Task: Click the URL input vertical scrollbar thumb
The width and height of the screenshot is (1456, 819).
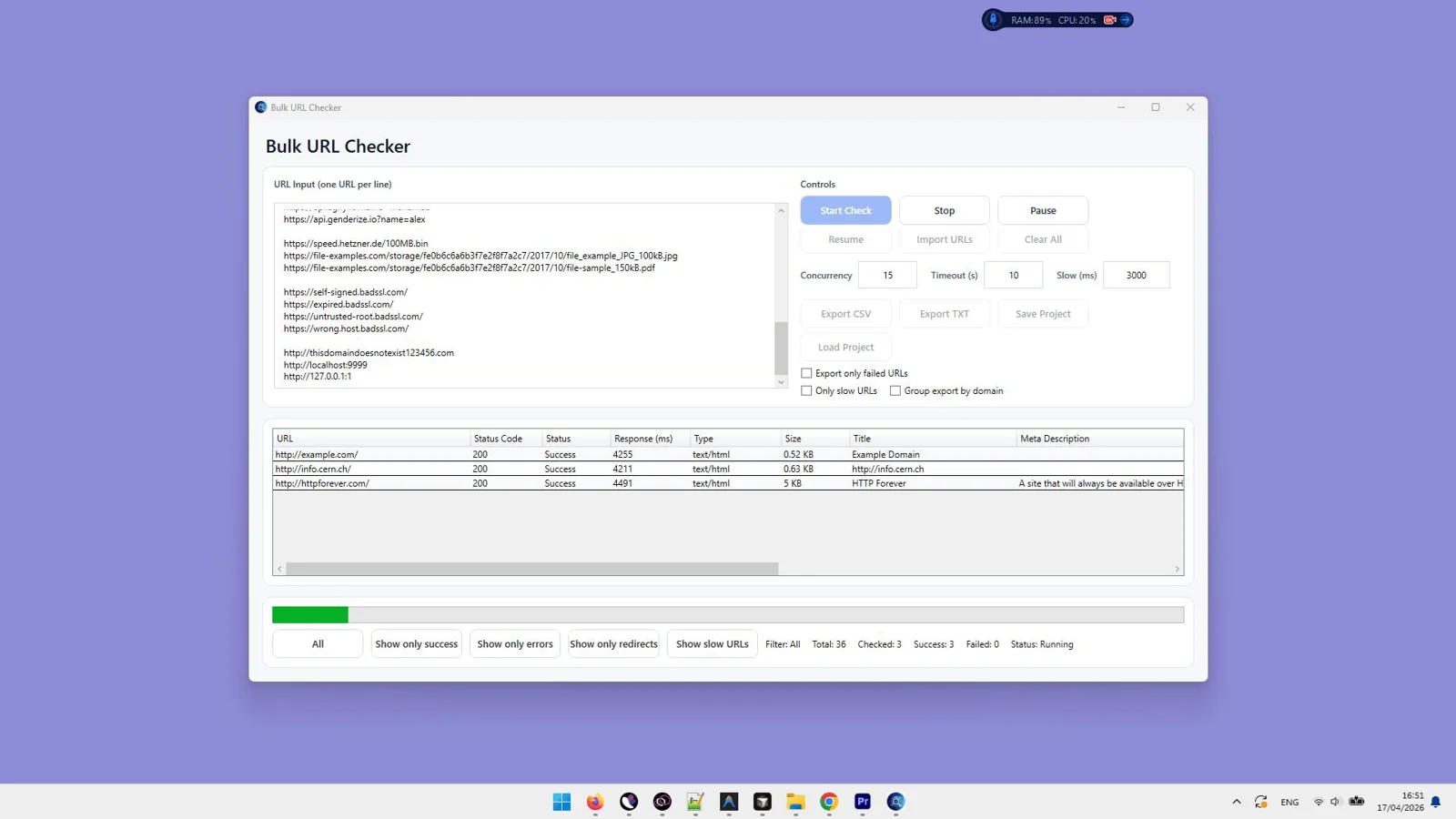Action: pyautogui.click(x=781, y=348)
